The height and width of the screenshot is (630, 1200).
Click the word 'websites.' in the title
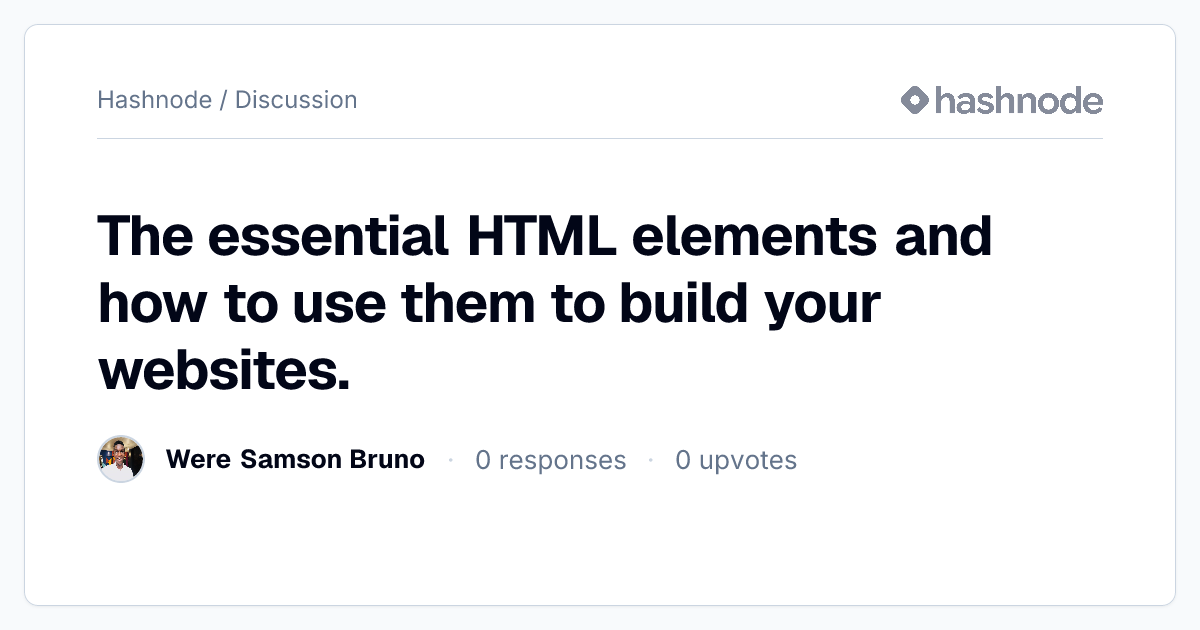coord(225,371)
